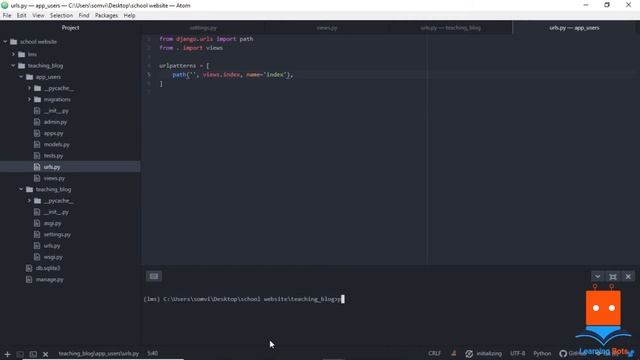640x360 pixels.
Task: Hide the terminal panel with the chevron-down icon
Action: pos(597,276)
